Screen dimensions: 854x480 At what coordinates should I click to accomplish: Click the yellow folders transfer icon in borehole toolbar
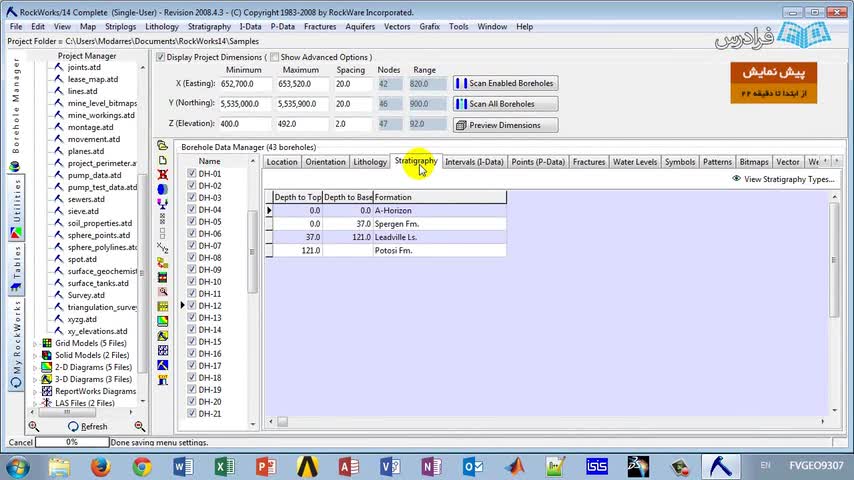tap(162, 263)
